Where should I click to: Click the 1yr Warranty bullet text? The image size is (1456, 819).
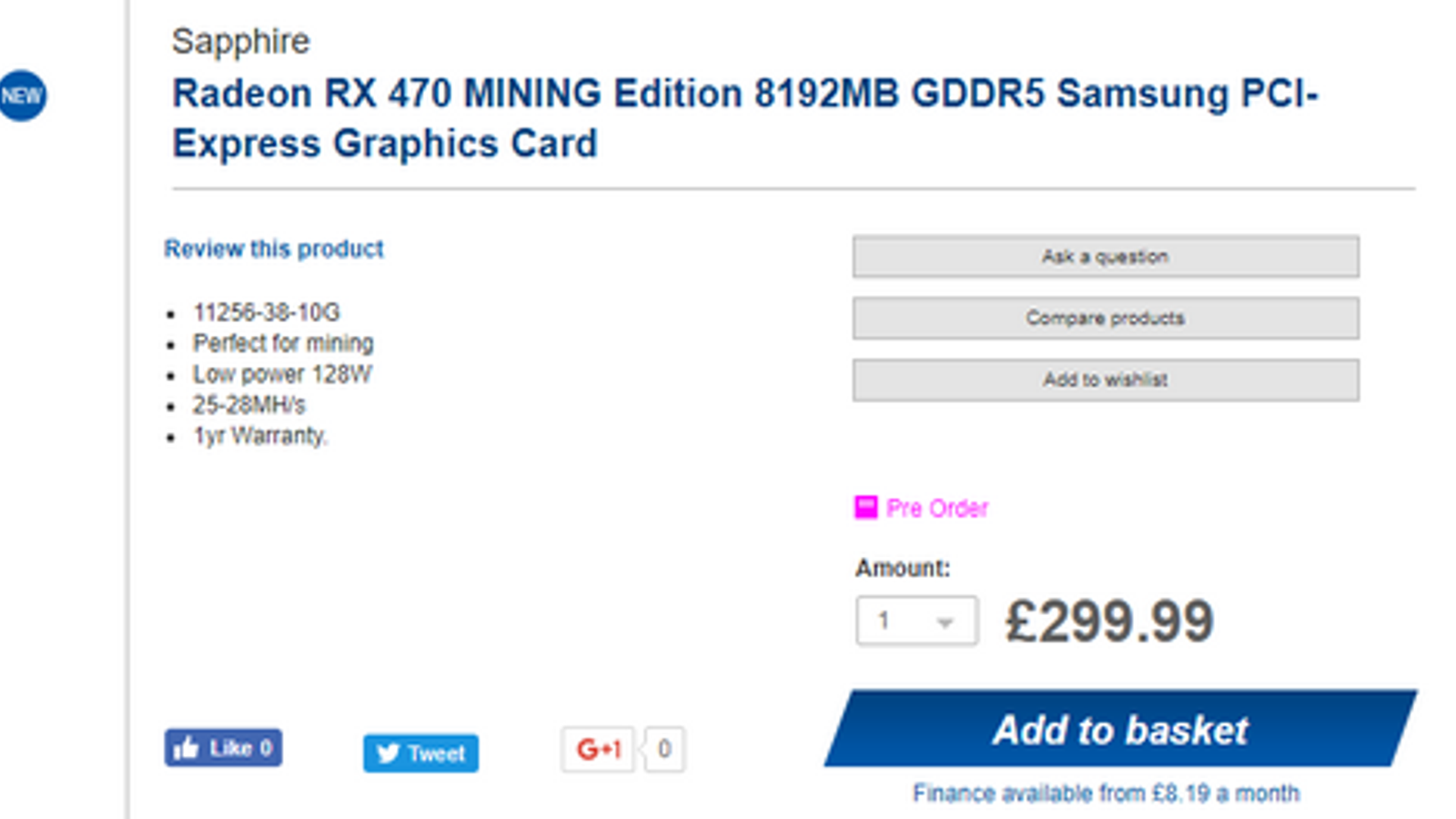(x=259, y=437)
